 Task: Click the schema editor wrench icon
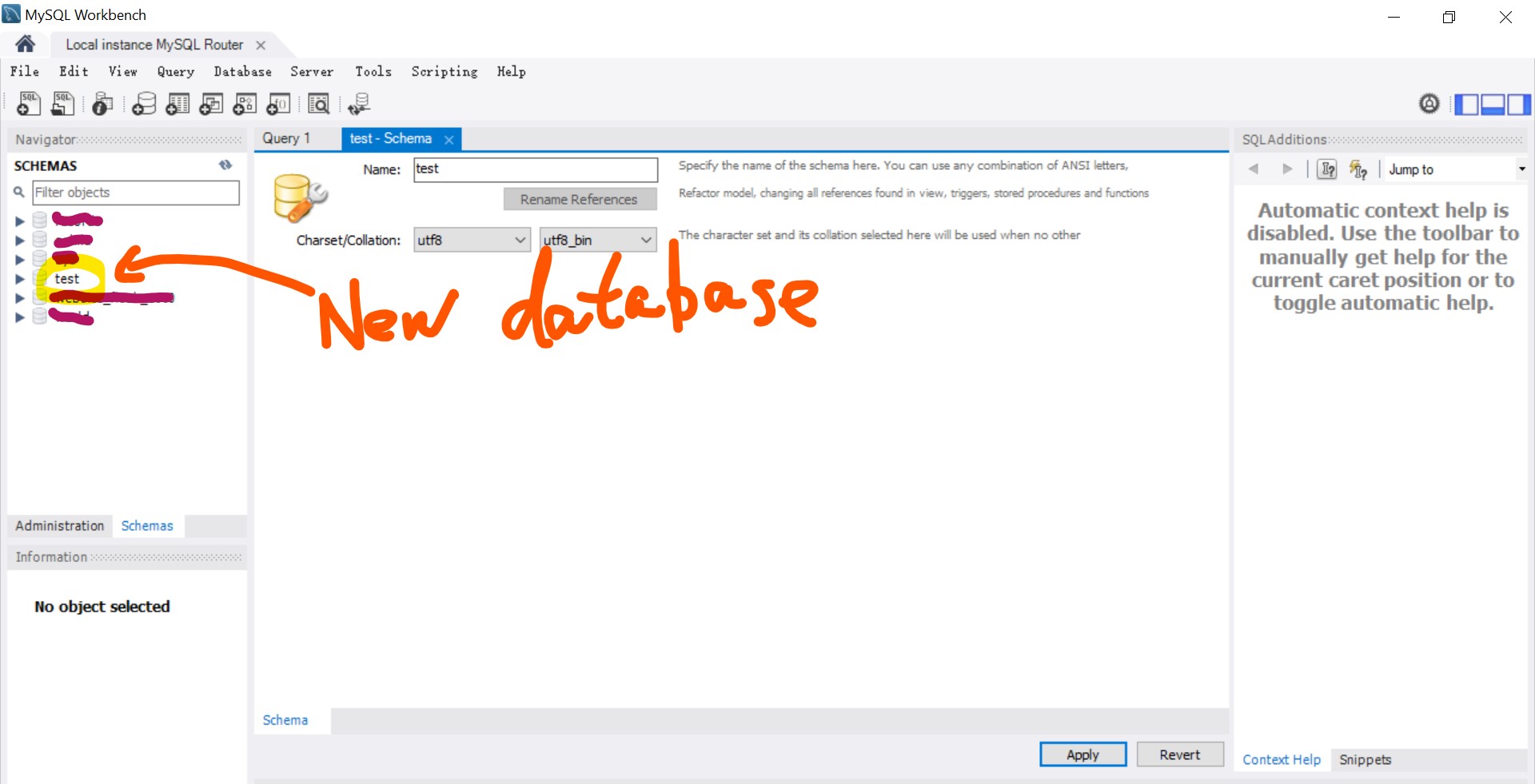coord(300,197)
